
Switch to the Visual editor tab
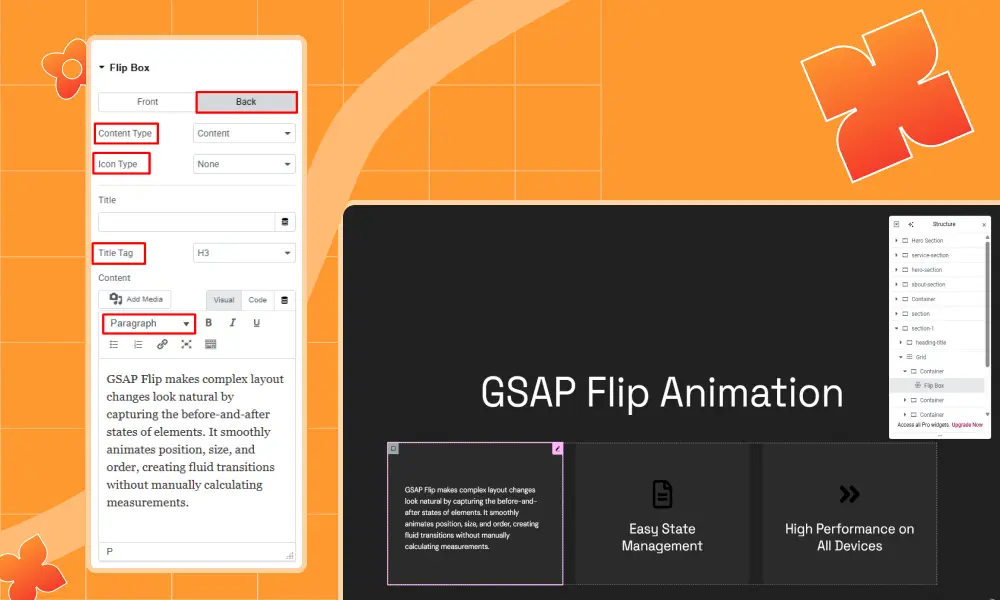click(x=224, y=300)
